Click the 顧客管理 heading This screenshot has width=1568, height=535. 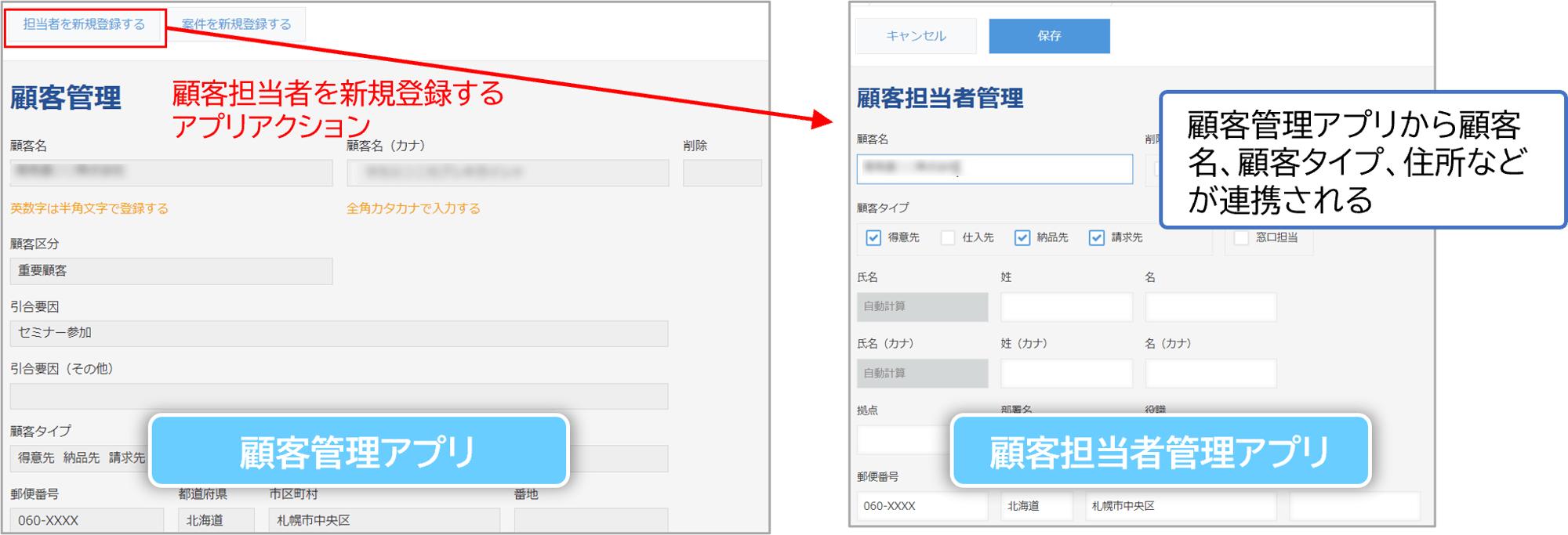66,98
